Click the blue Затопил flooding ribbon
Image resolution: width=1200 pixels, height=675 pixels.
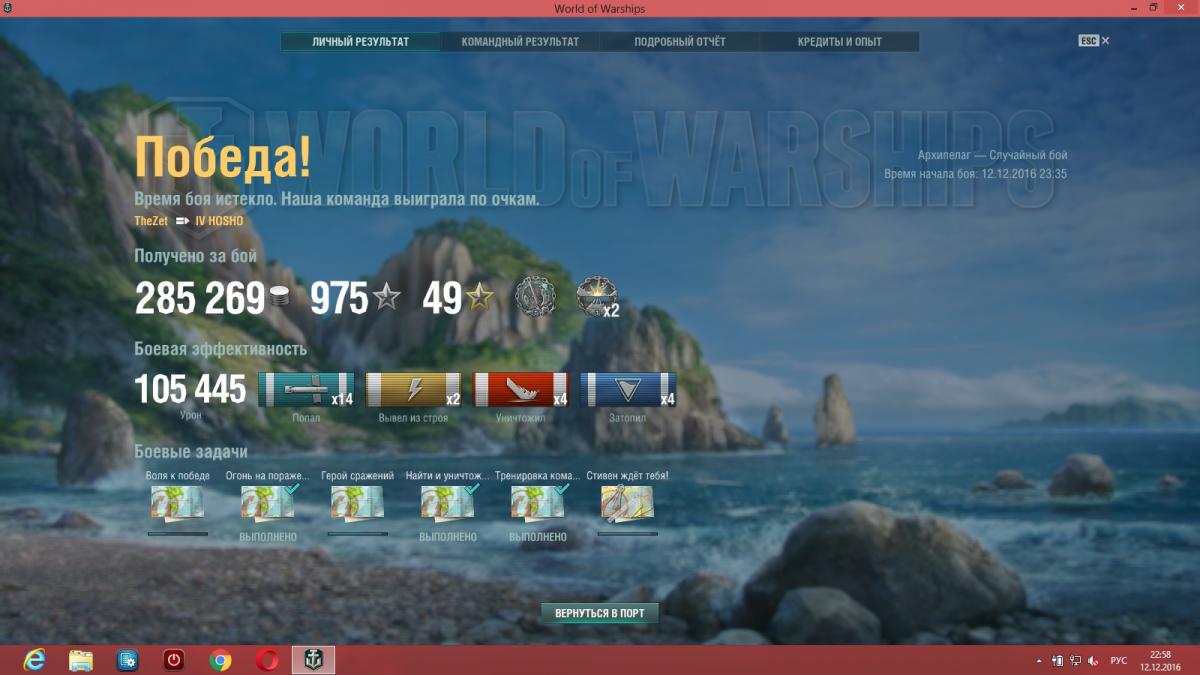628,390
